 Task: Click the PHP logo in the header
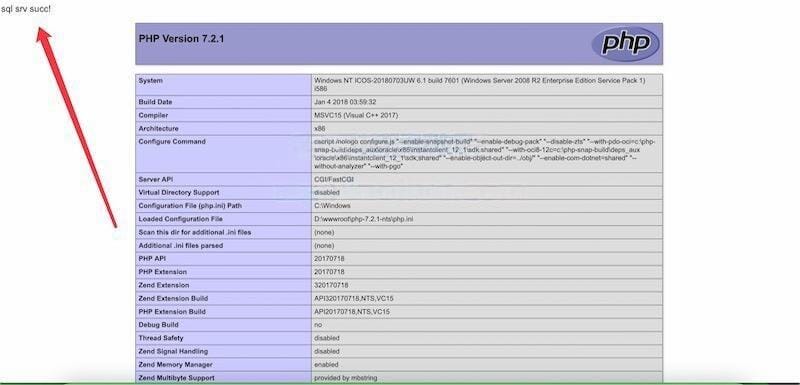coord(625,44)
